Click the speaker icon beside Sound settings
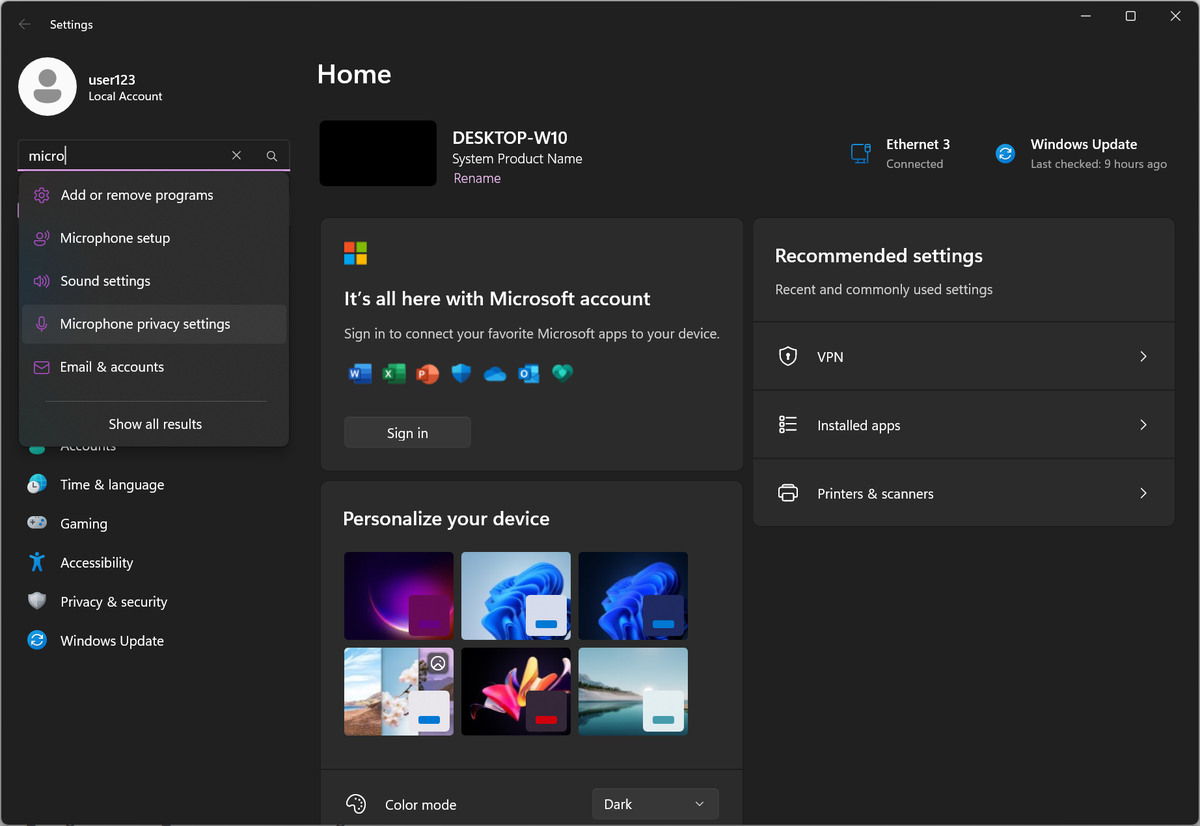1200x826 pixels. pos(41,281)
